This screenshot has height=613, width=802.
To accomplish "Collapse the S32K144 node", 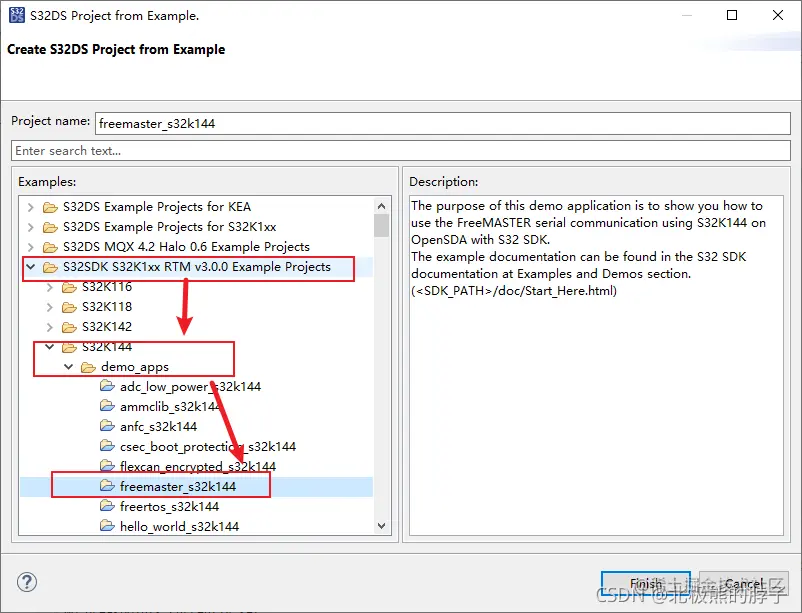I will 50,347.
